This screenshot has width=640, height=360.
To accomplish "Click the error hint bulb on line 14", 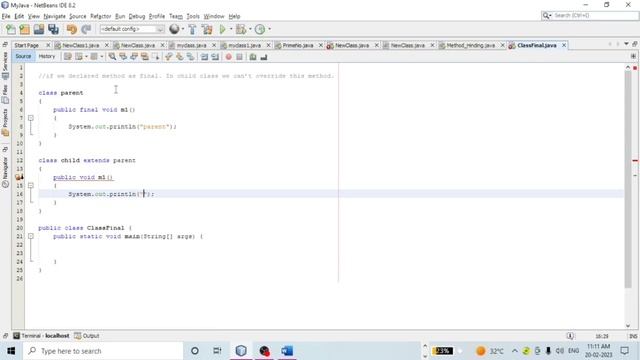I will tap(19, 177).
